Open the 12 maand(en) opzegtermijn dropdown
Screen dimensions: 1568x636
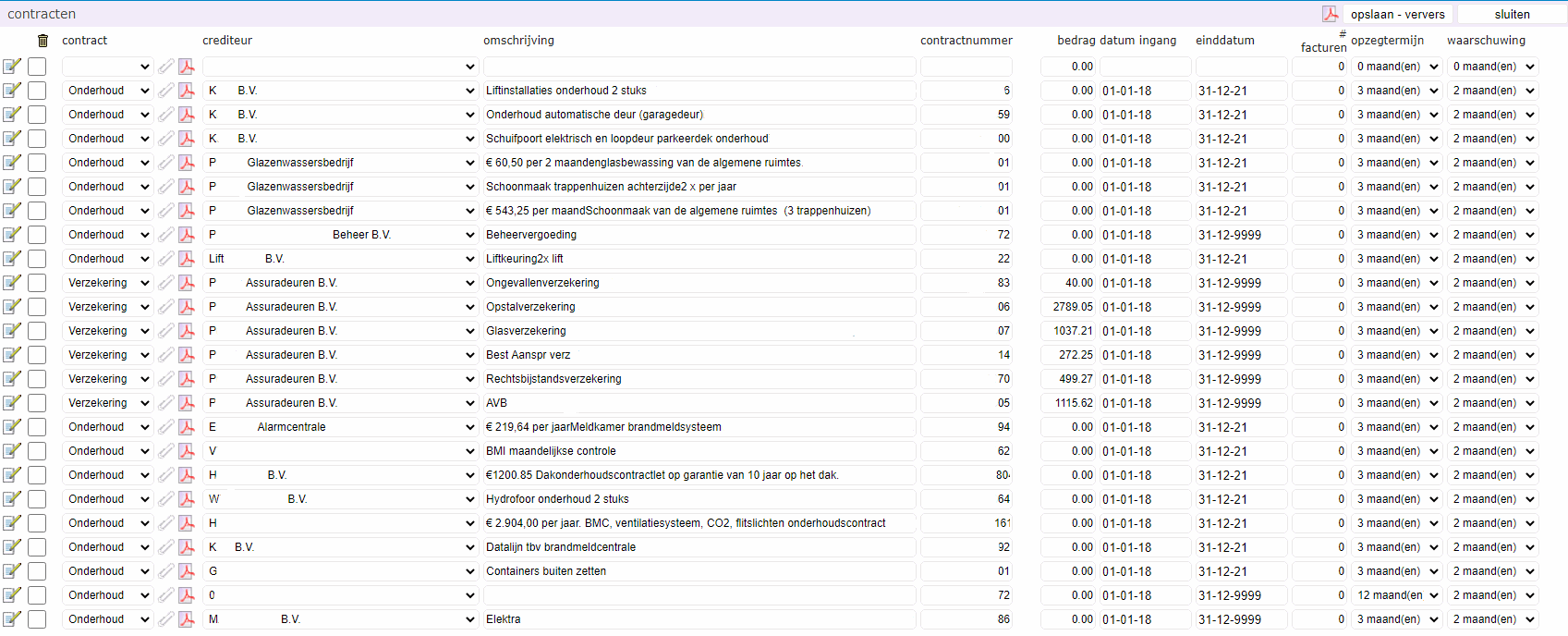point(1396,595)
